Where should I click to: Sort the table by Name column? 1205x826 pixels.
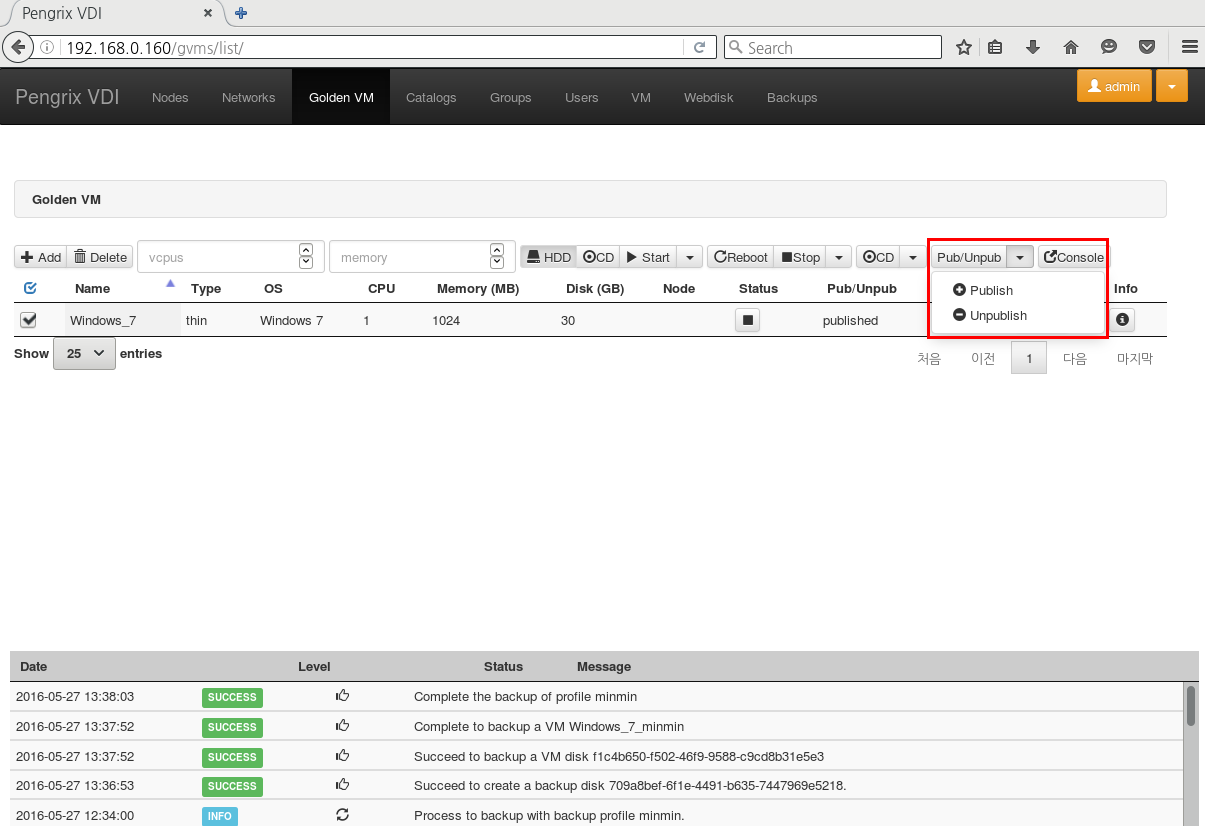click(92, 288)
